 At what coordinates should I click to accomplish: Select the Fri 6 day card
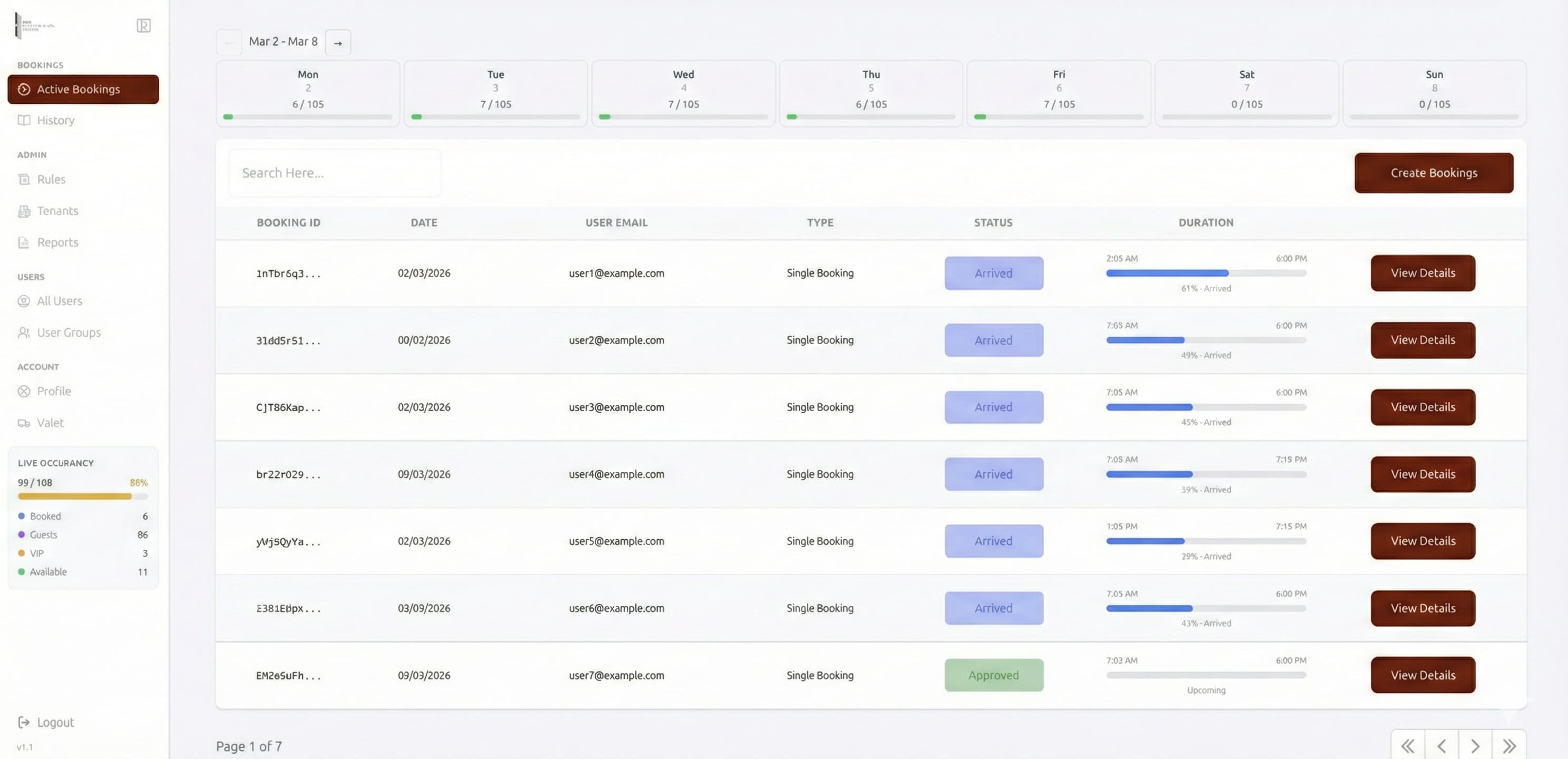coord(1059,93)
